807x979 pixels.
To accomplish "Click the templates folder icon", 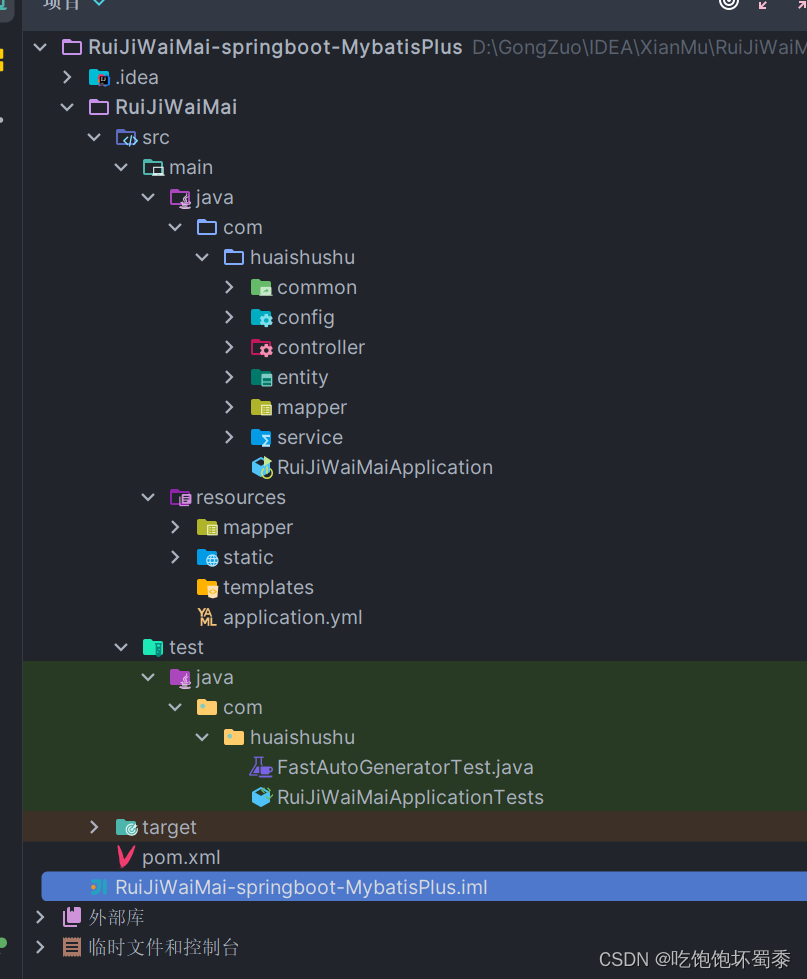I will coord(207,588).
